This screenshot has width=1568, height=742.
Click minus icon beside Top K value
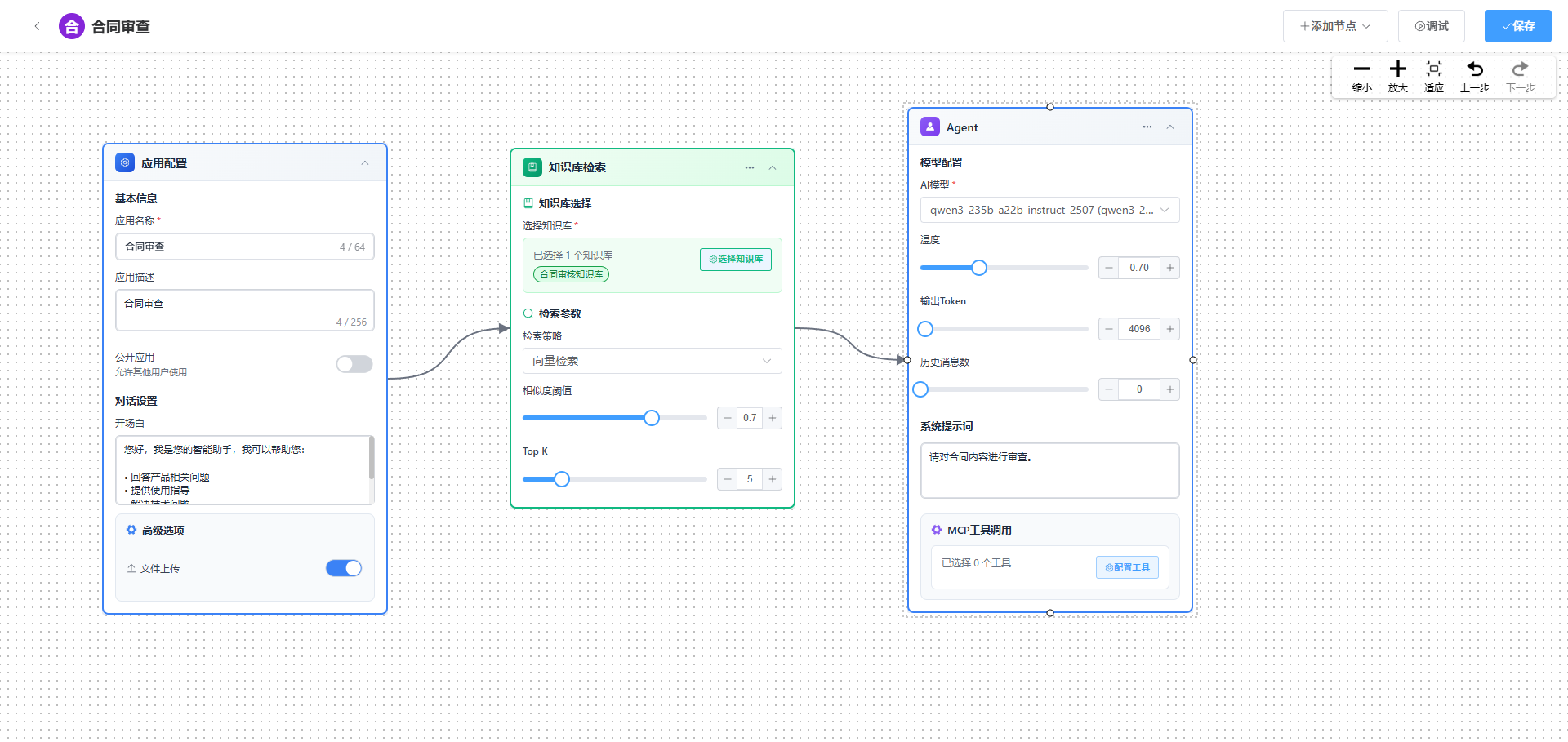click(x=727, y=479)
